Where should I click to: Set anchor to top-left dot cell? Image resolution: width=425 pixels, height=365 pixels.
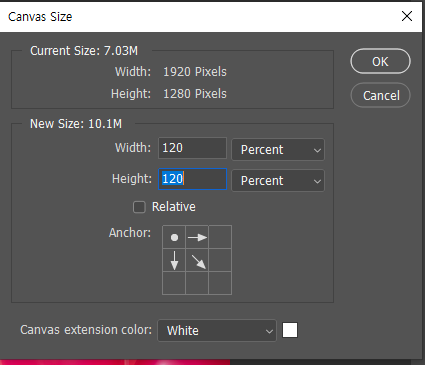click(x=174, y=237)
